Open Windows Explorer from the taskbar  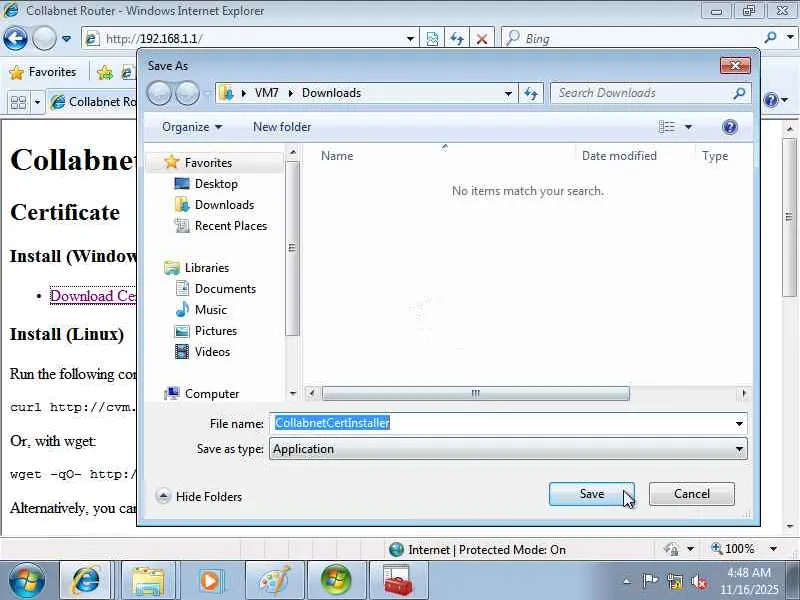point(148,581)
